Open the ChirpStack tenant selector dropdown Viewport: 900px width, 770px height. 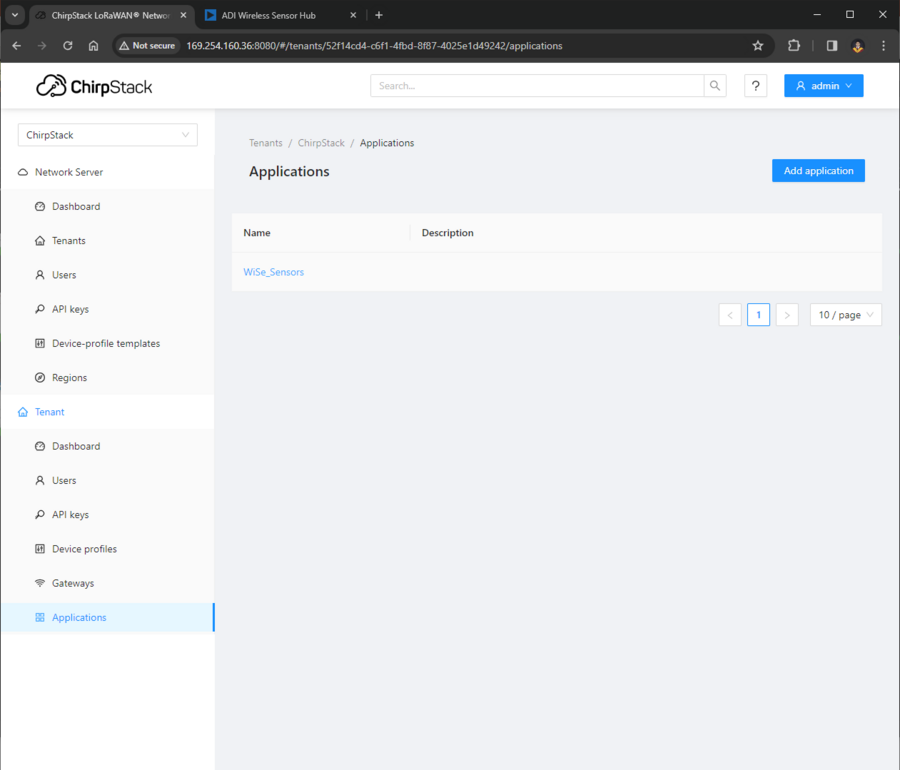point(107,134)
